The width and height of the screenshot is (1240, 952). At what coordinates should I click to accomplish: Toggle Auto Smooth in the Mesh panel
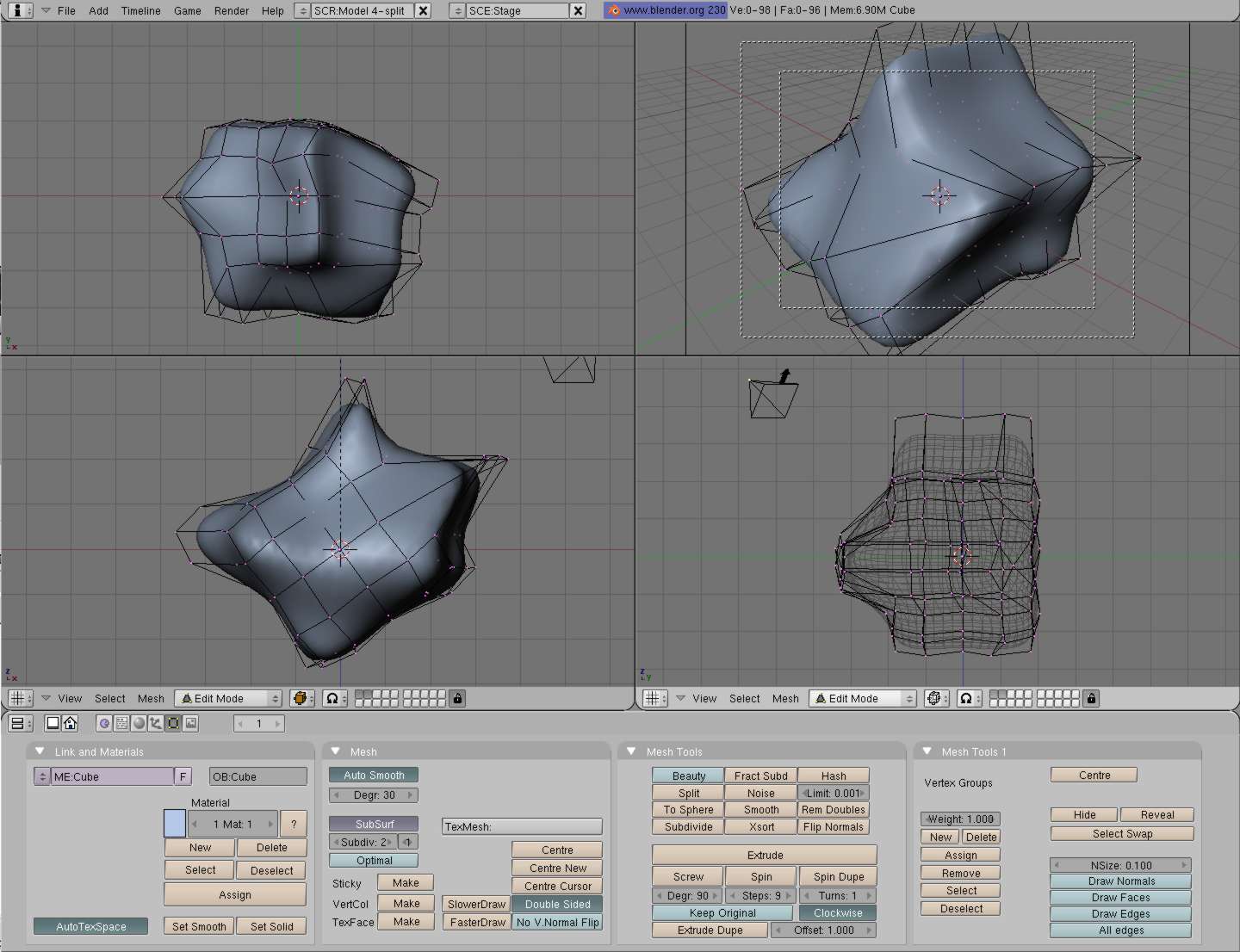[373, 774]
